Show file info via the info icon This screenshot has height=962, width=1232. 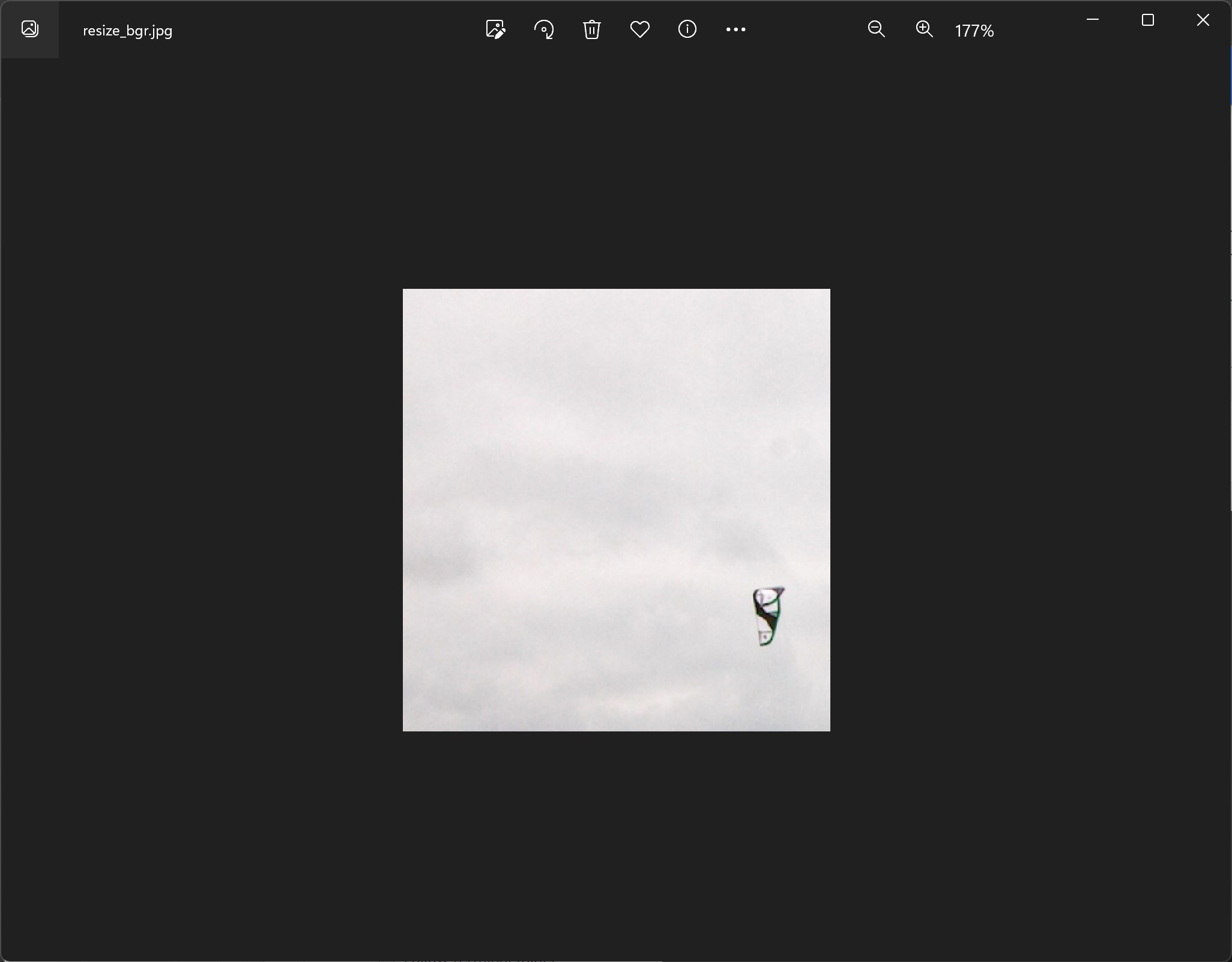point(687,29)
